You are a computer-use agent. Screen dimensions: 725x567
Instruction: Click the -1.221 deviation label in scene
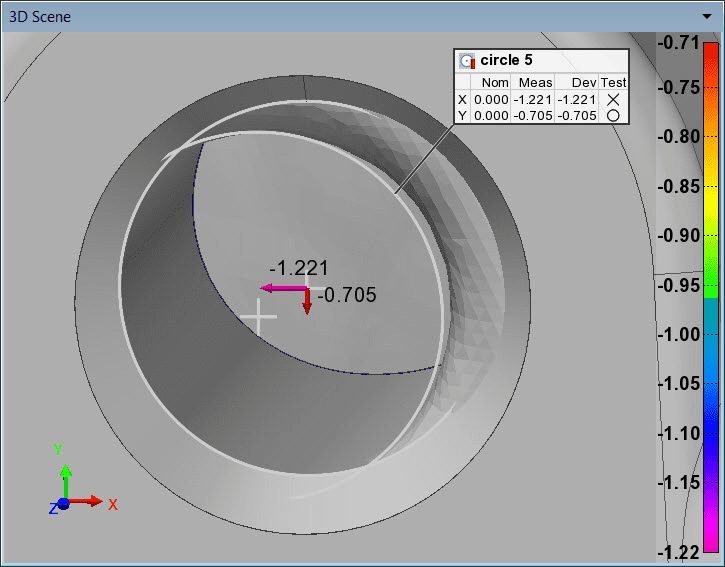point(299,268)
